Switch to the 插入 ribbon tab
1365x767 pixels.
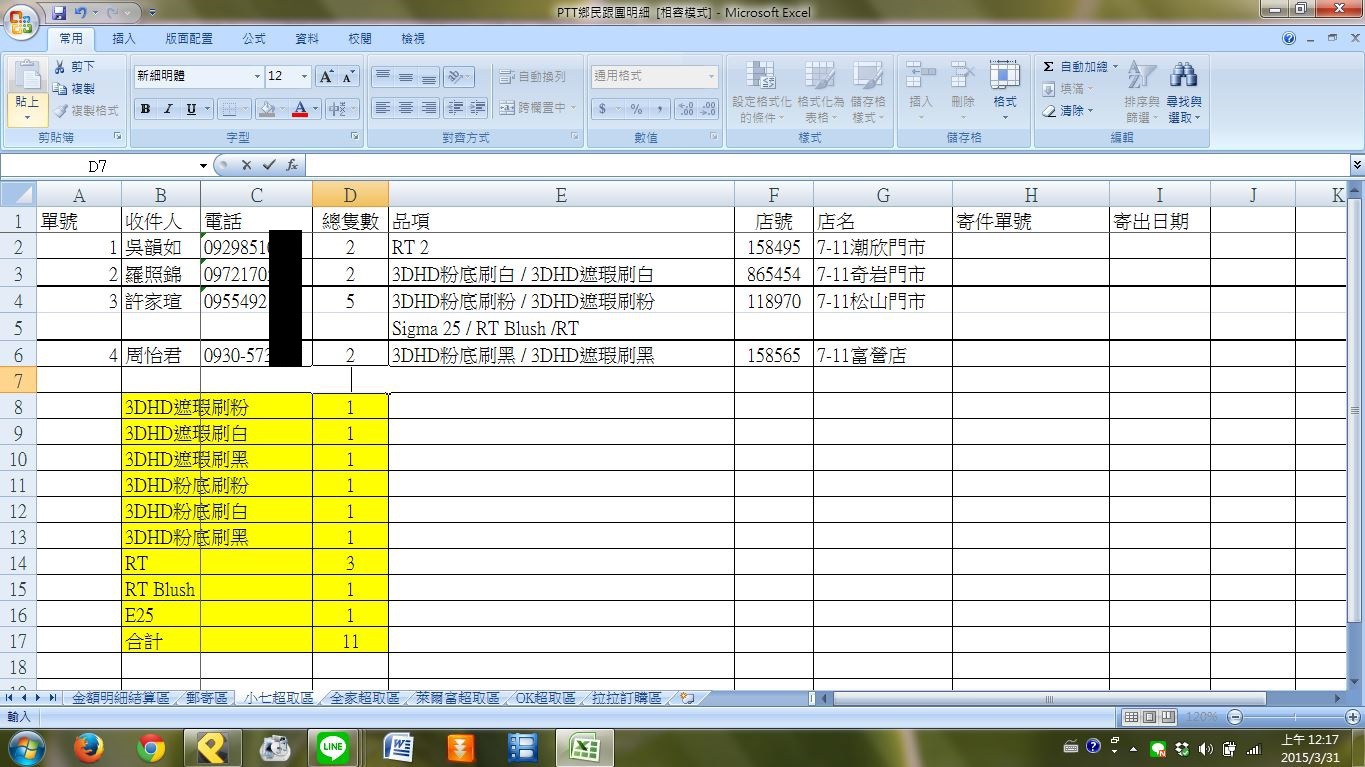(x=124, y=39)
